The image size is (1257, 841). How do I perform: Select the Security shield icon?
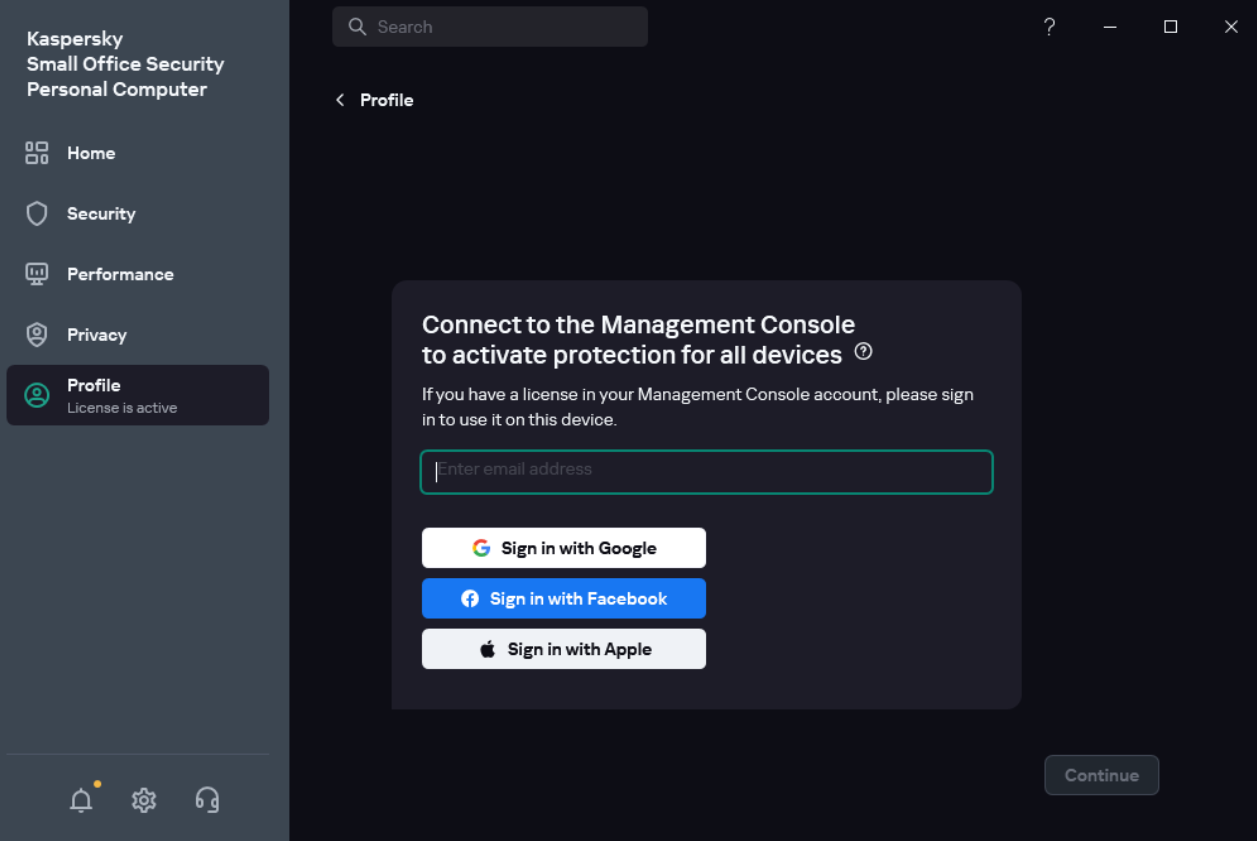point(36,213)
